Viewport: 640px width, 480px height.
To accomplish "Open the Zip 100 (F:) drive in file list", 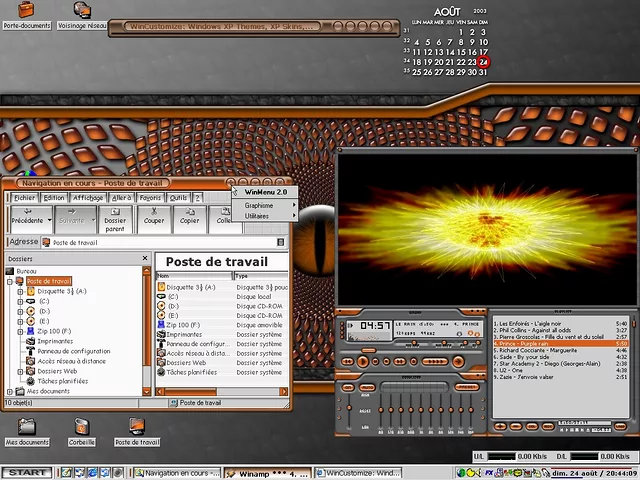I will [184, 325].
